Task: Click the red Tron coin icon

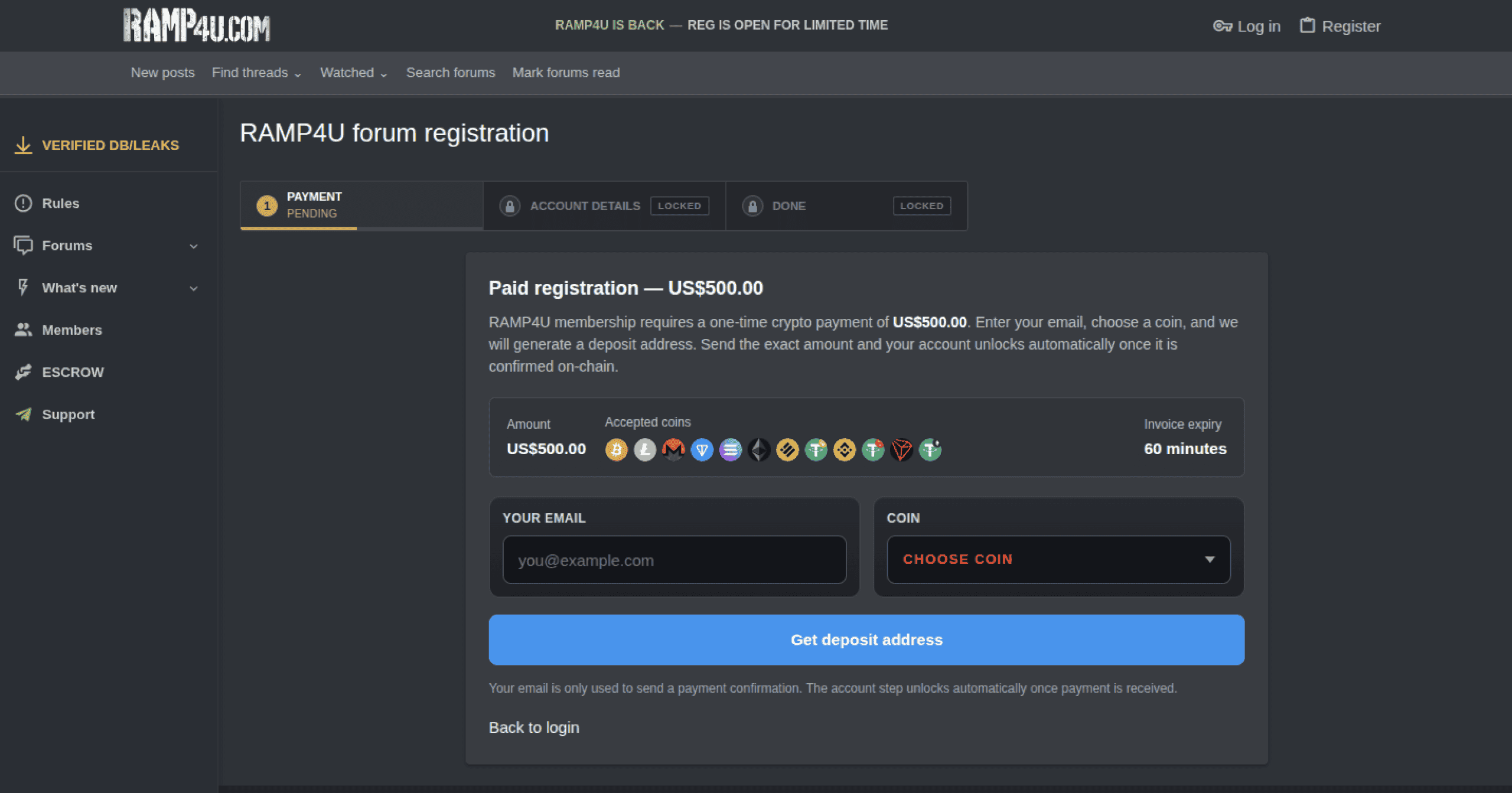Action: click(901, 450)
